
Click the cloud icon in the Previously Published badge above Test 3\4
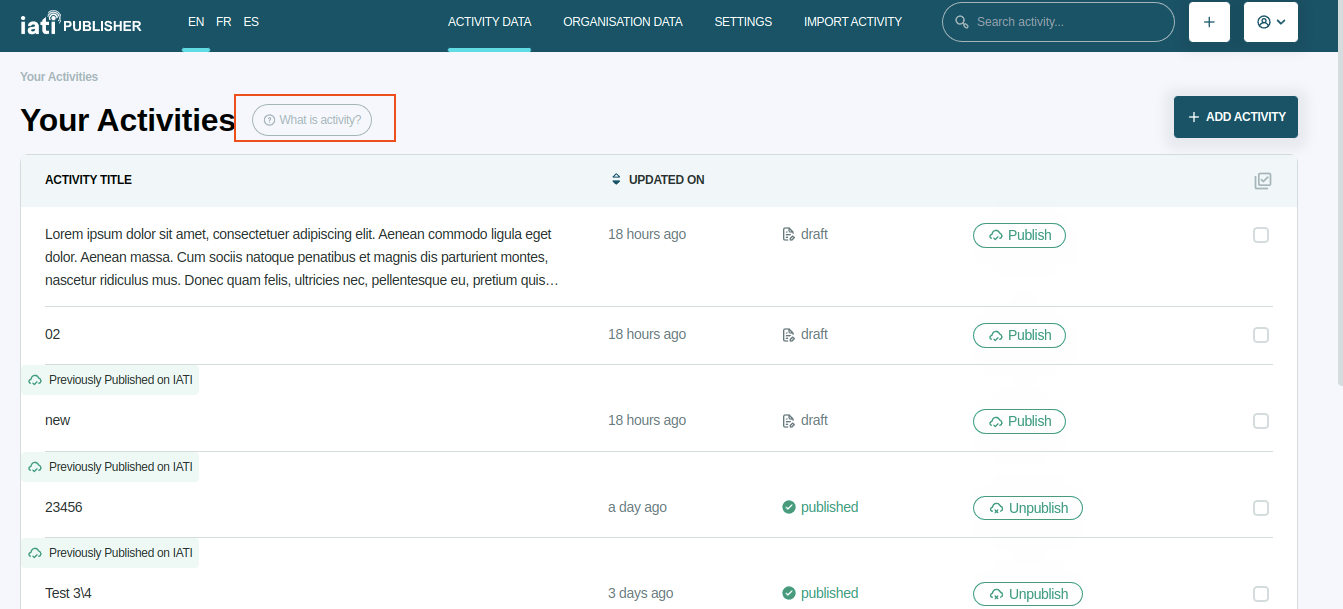tap(35, 553)
